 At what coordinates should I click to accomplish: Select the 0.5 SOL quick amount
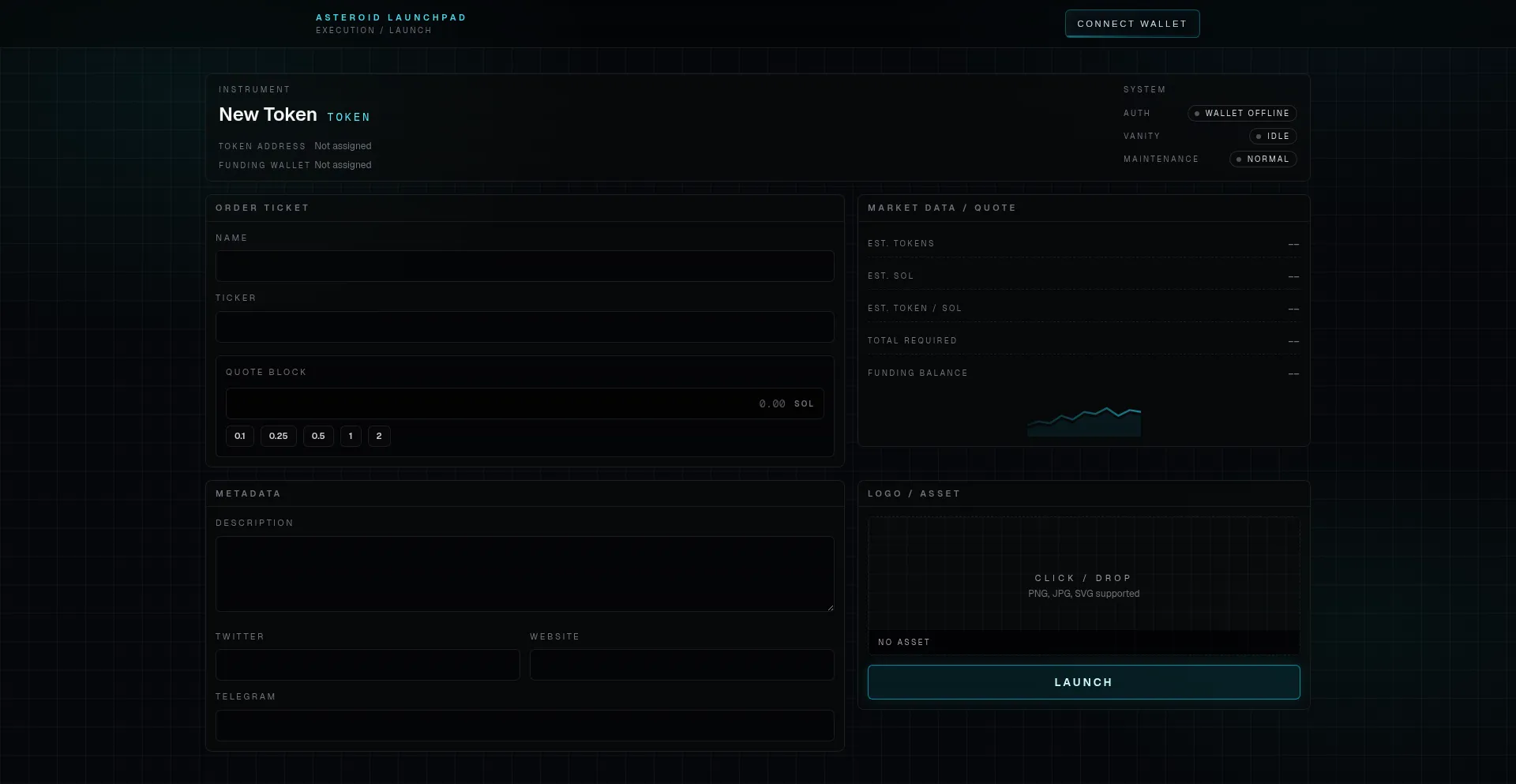point(318,436)
